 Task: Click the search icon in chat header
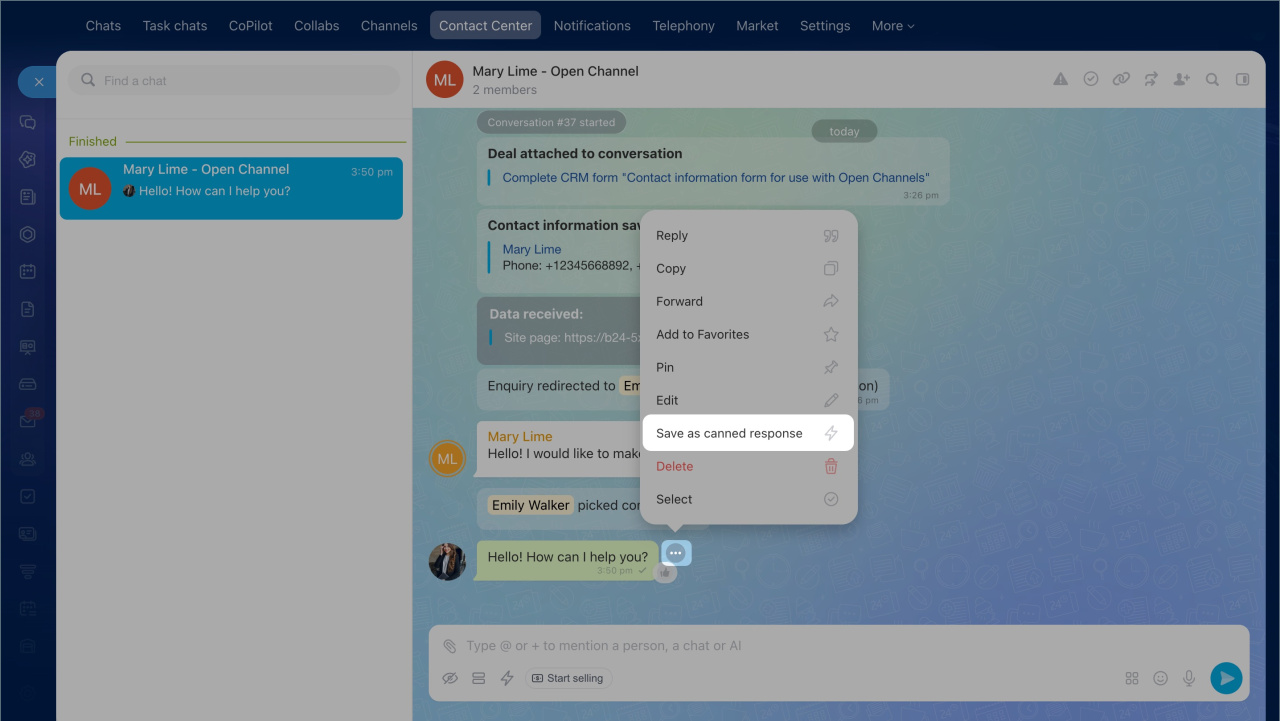pyautogui.click(x=1212, y=79)
